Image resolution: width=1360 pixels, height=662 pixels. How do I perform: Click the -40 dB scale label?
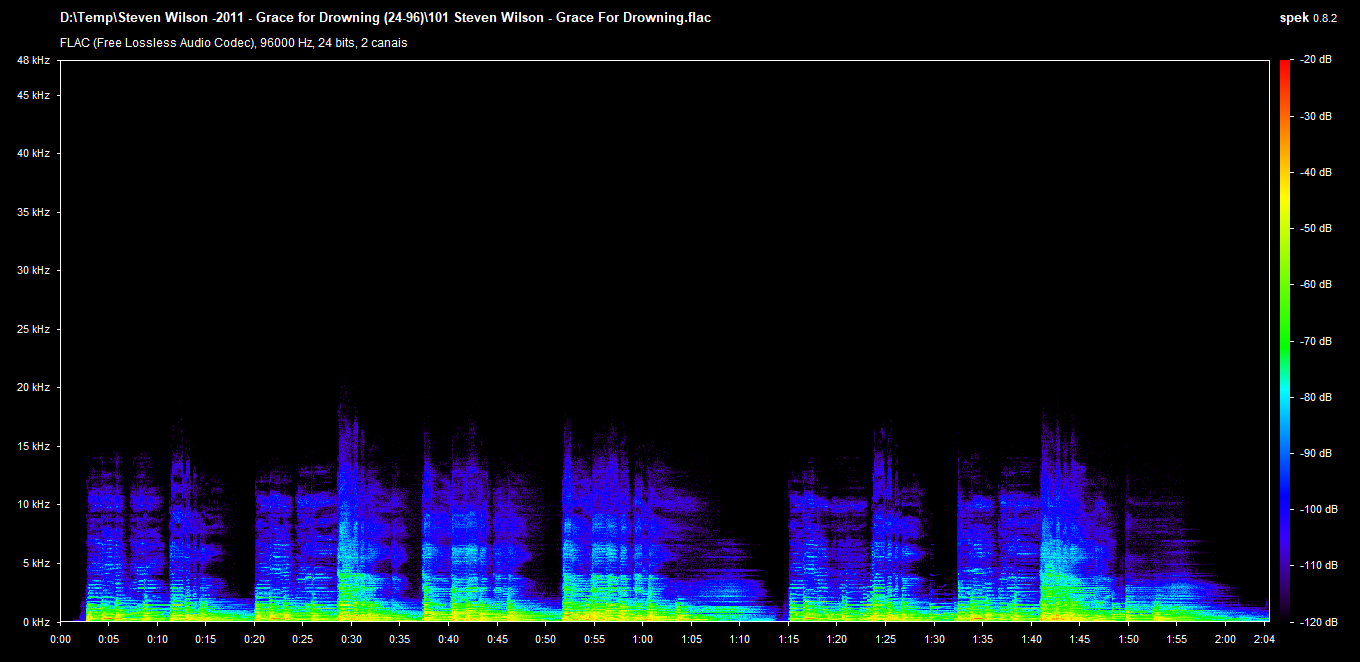click(x=1315, y=172)
